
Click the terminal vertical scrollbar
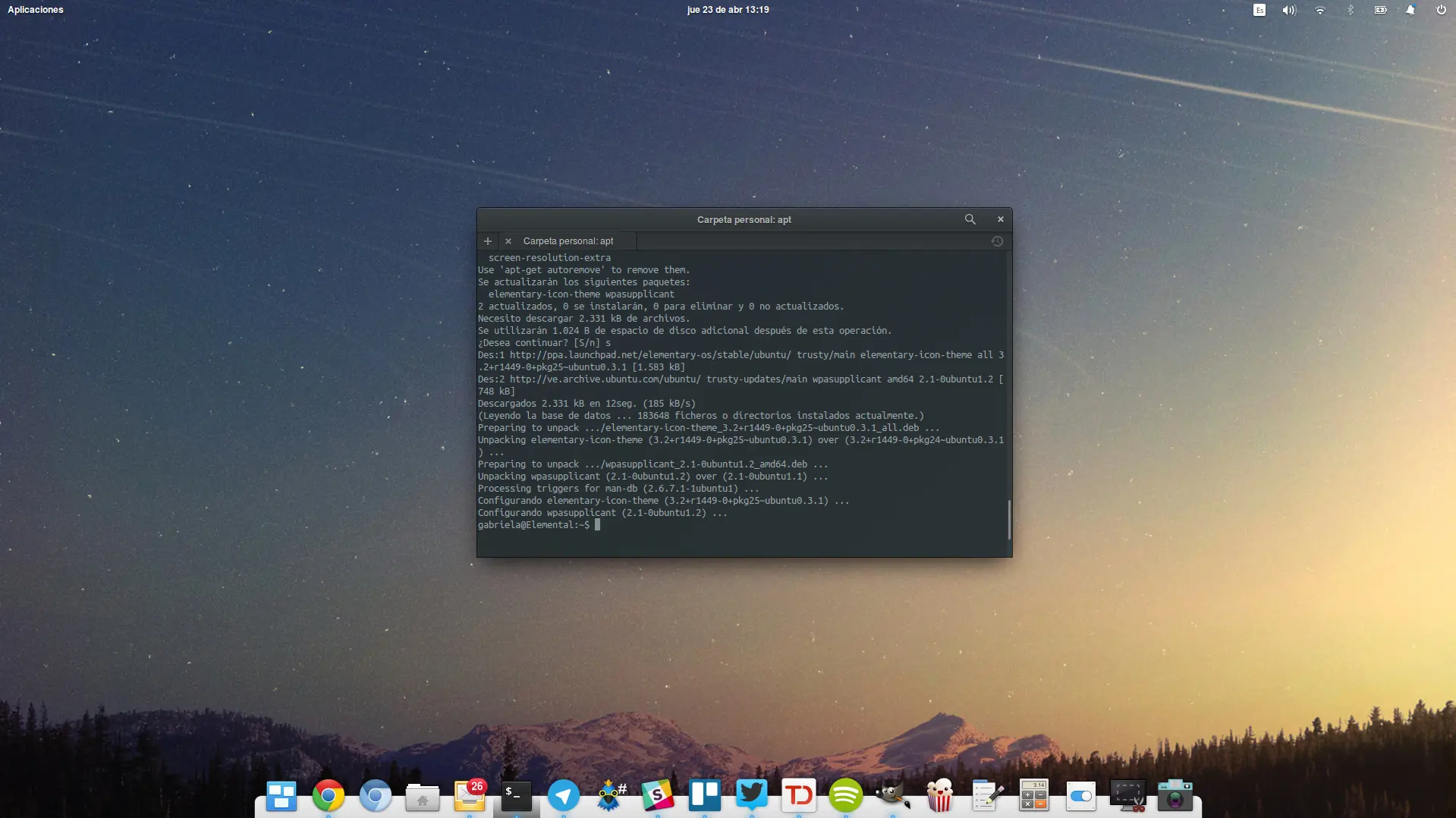pos(1009,520)
